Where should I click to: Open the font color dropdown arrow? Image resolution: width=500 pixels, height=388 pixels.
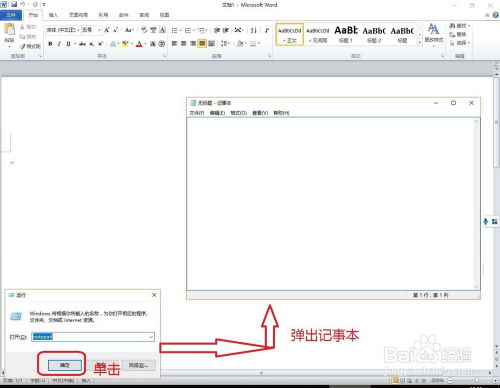click(145, 44)
